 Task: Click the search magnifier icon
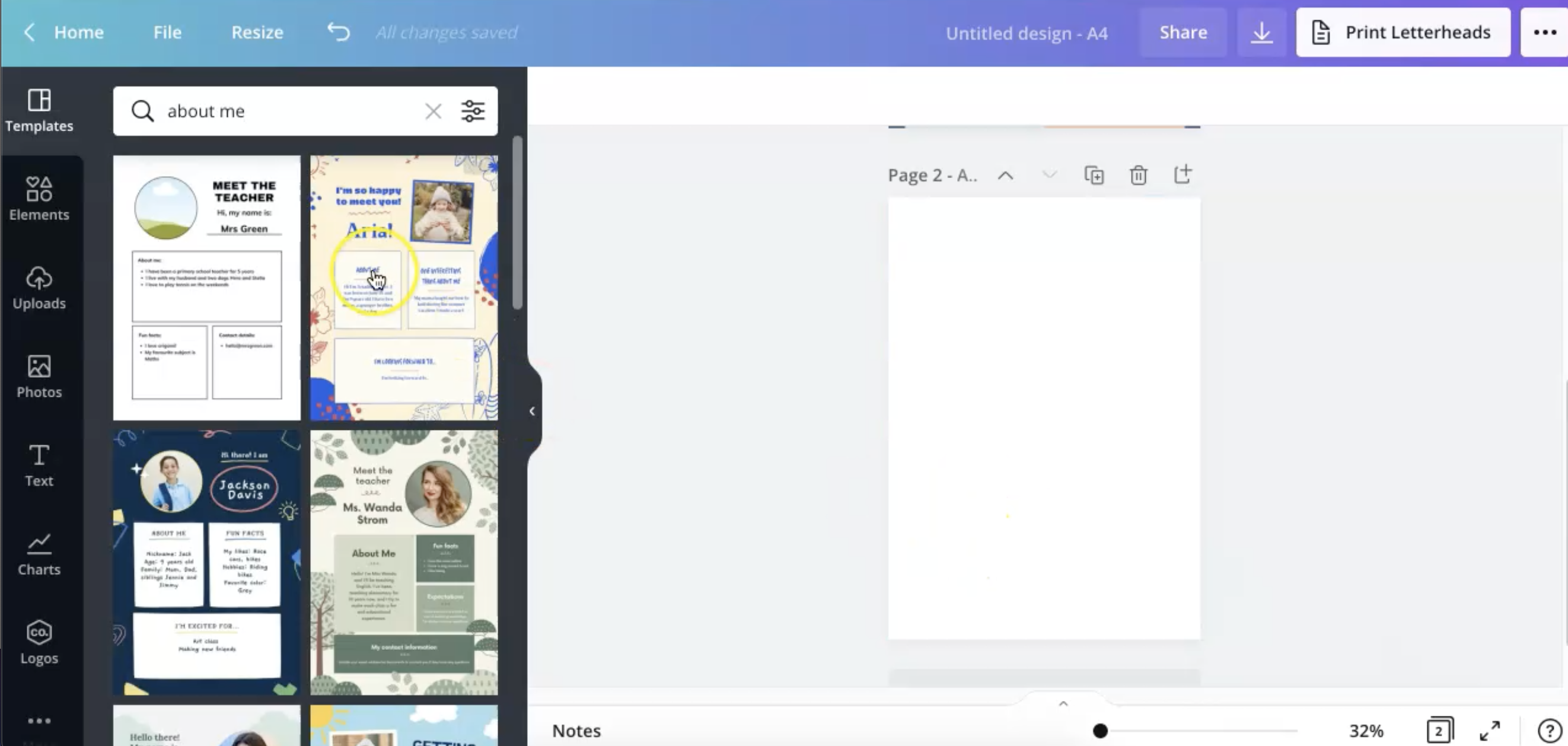click(142, 111)
